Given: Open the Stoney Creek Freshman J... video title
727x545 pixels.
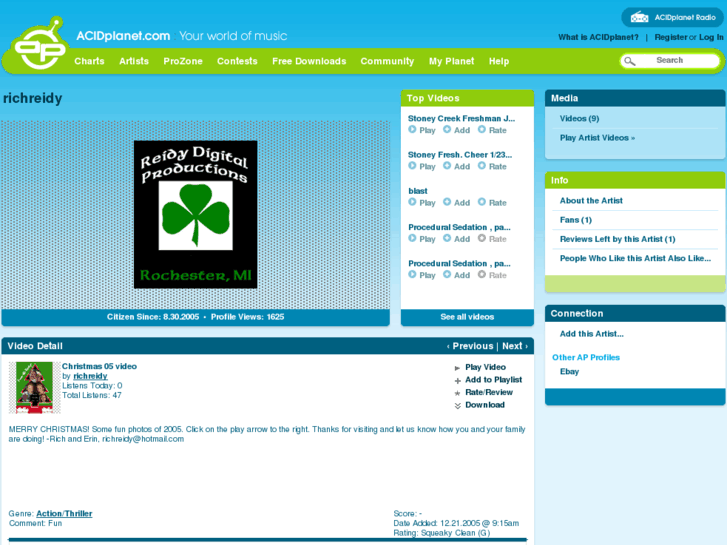Looking at the screenshot, I should tap(461, 118).
